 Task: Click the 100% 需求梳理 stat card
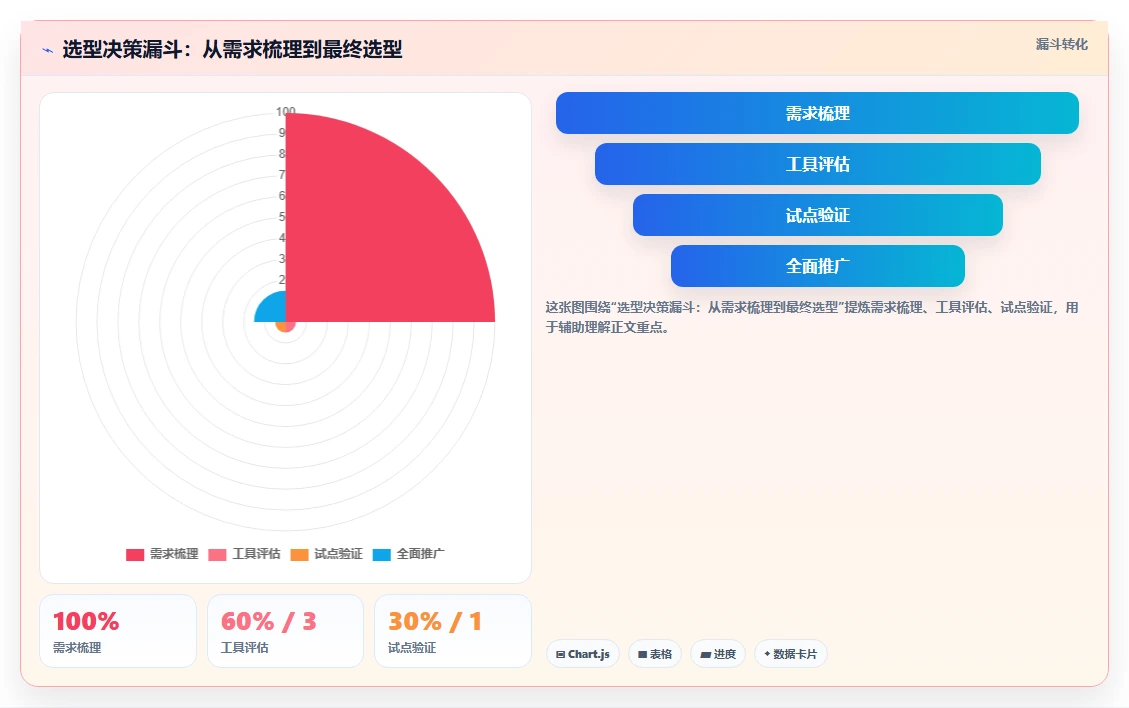click(118, 631)
